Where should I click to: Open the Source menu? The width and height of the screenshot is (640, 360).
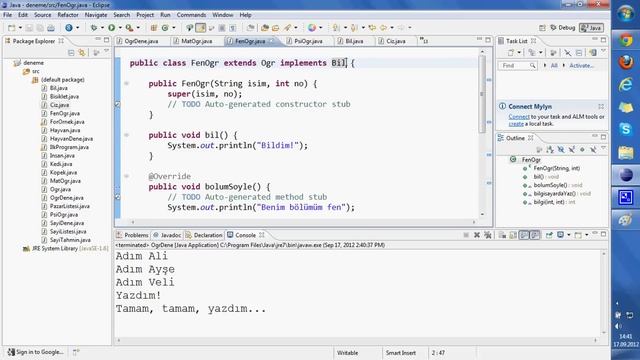(42, 15)
